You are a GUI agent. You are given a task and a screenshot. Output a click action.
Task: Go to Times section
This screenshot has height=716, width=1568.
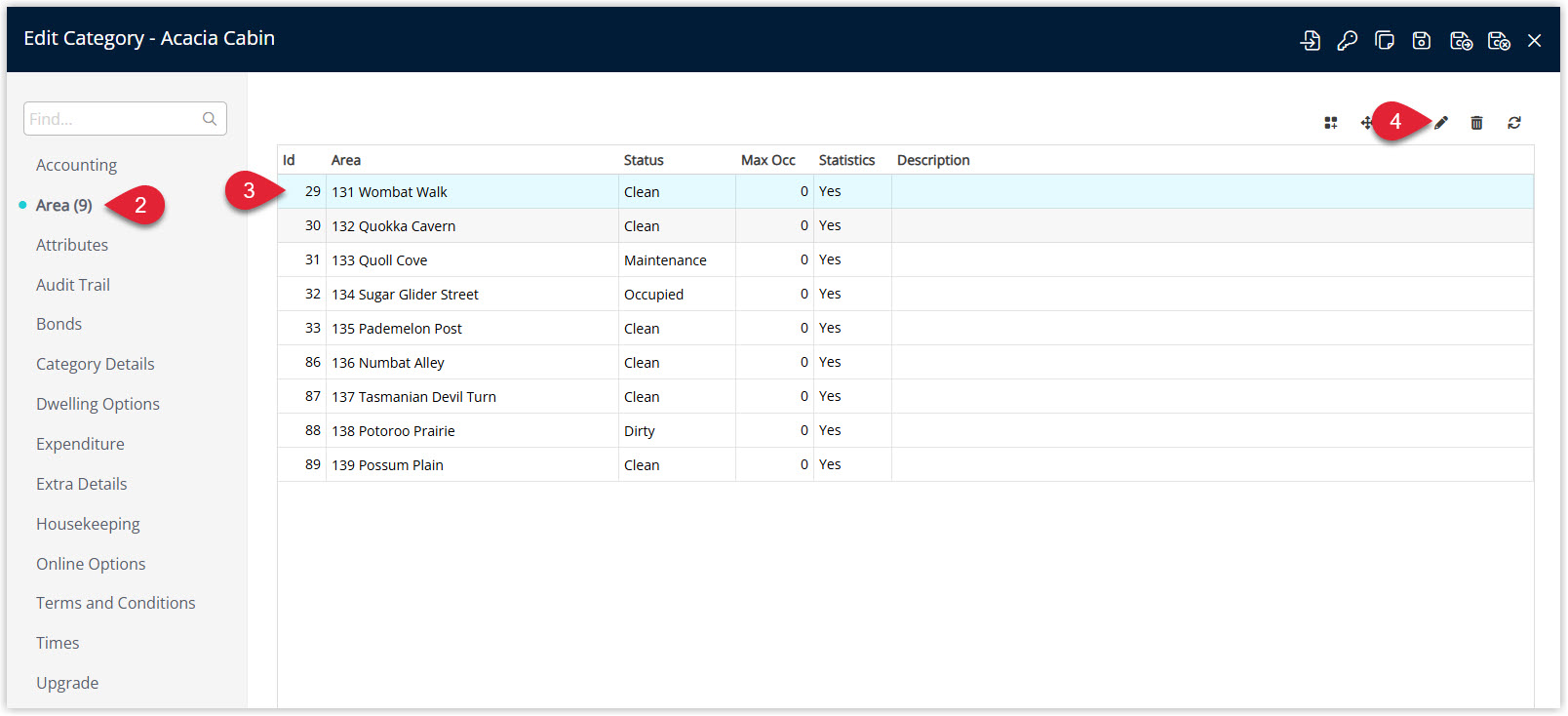click(58, 643)
